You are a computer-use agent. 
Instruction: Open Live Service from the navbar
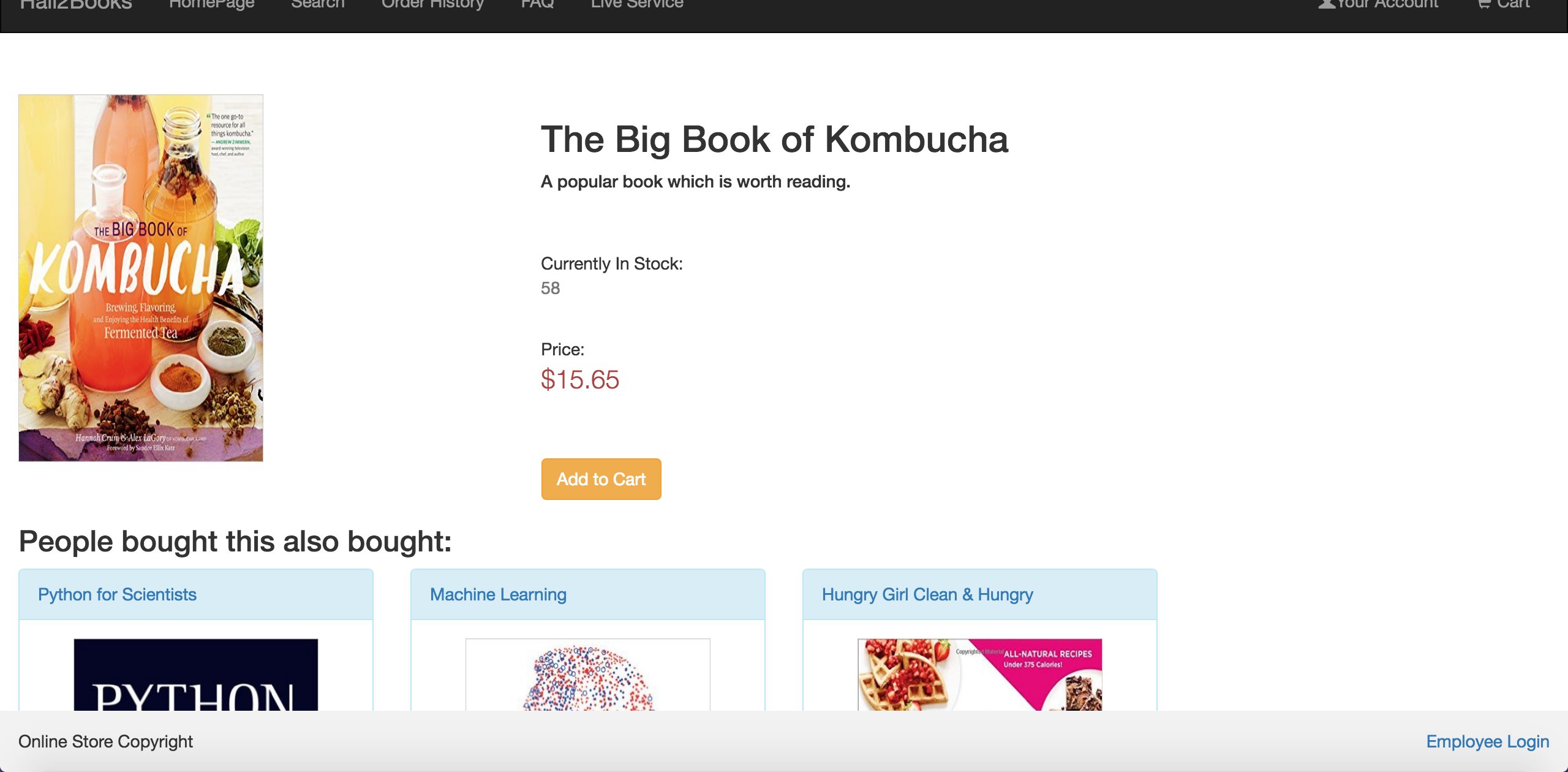coord(637,5)
